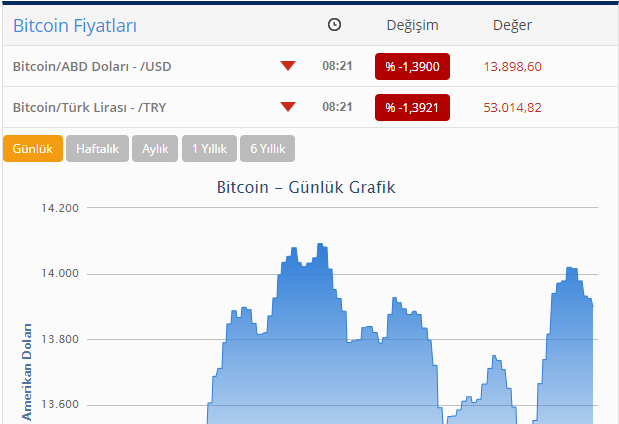The image size is (619, 424).
Task: Open the 6 Yıllık chart tab
Action: tap(267, 148)
